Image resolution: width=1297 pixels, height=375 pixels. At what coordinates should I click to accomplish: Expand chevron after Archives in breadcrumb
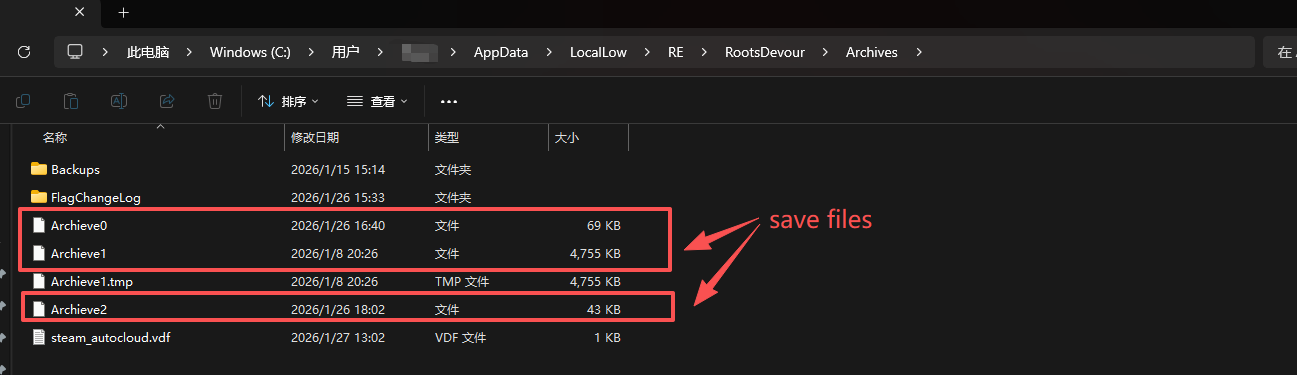[919, 52]
